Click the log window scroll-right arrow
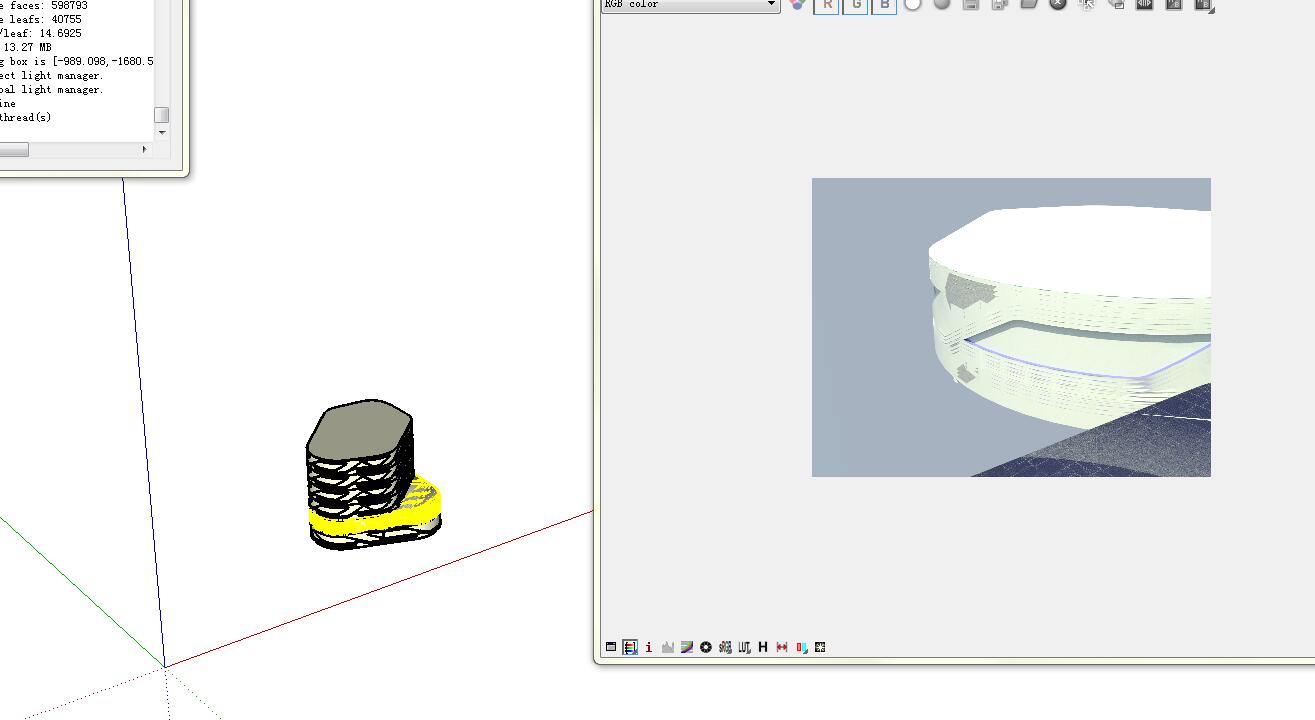Viewport: 1315px width, 720px height. click(145, 149)
